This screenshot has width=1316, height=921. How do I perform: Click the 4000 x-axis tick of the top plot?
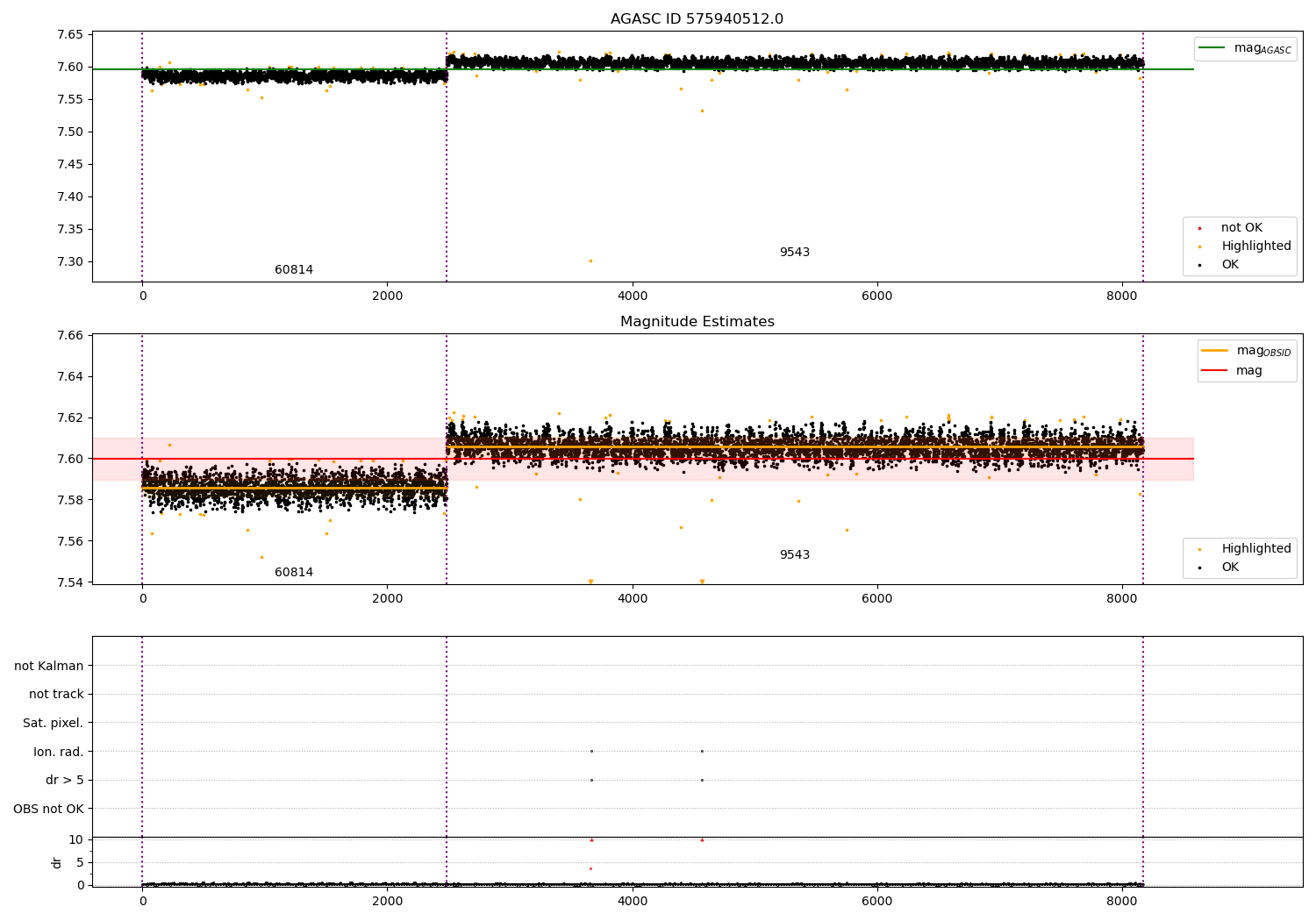click(x=633, y=296)
